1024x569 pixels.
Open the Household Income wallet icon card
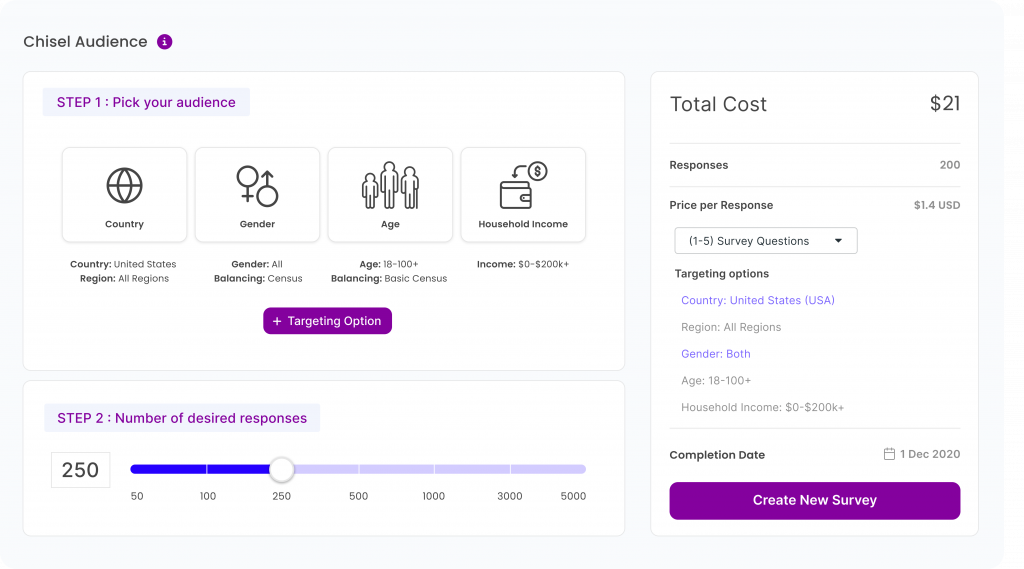point(523,195)
